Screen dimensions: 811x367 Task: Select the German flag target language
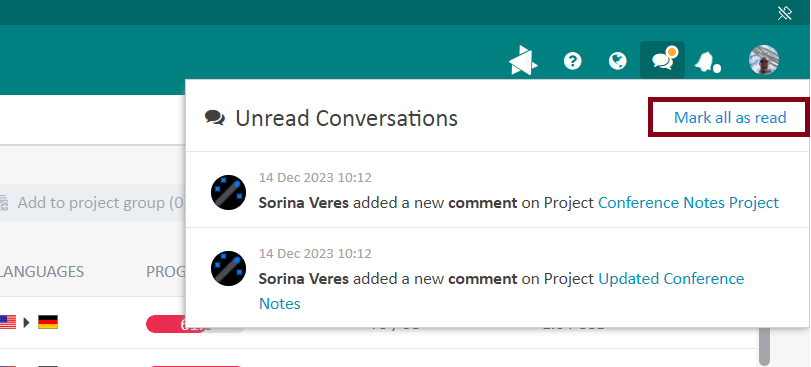[x=48, y=322]
